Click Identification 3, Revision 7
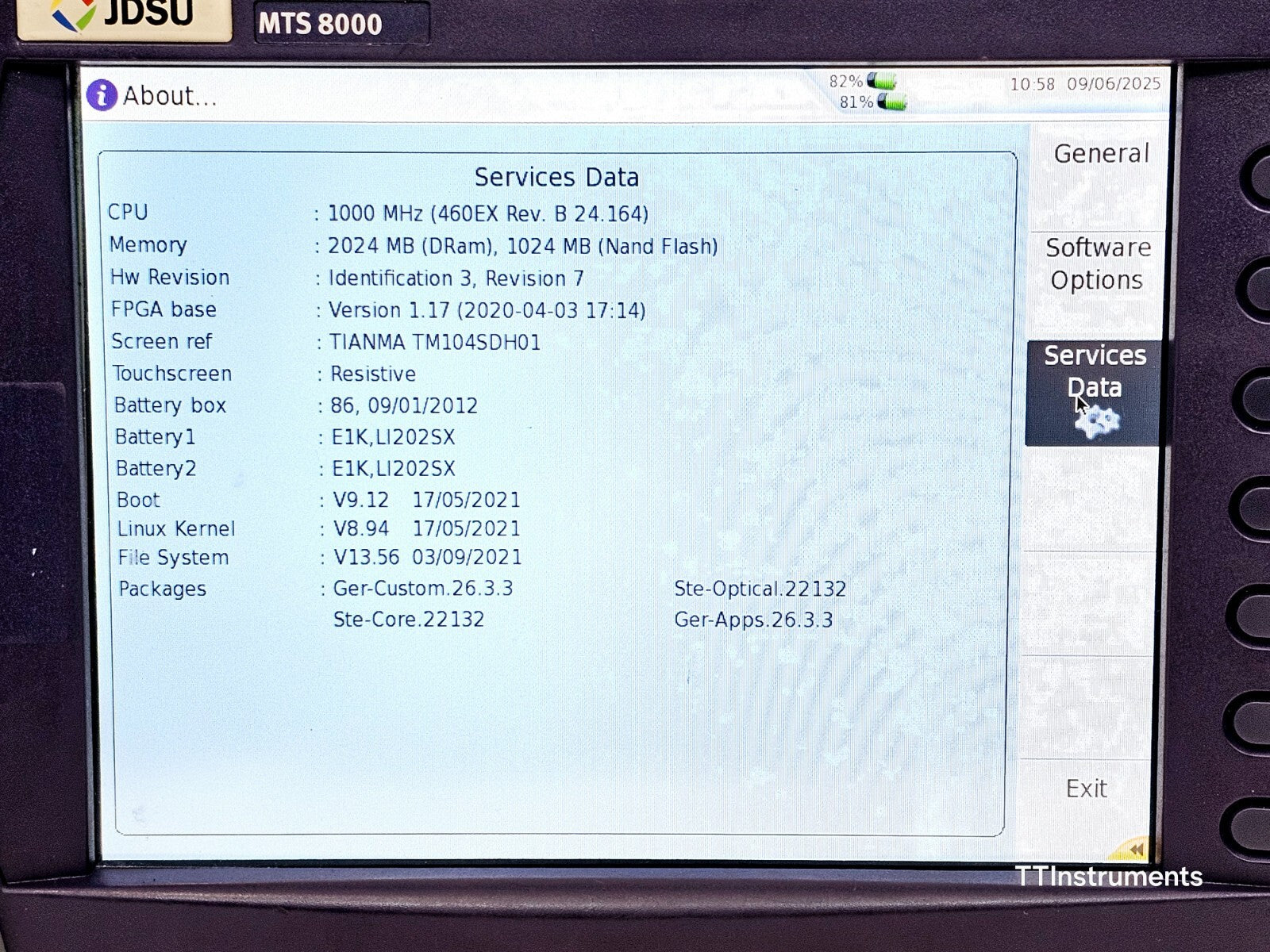The width and height of the screenshot is (1270, 952). coord(456,278)
